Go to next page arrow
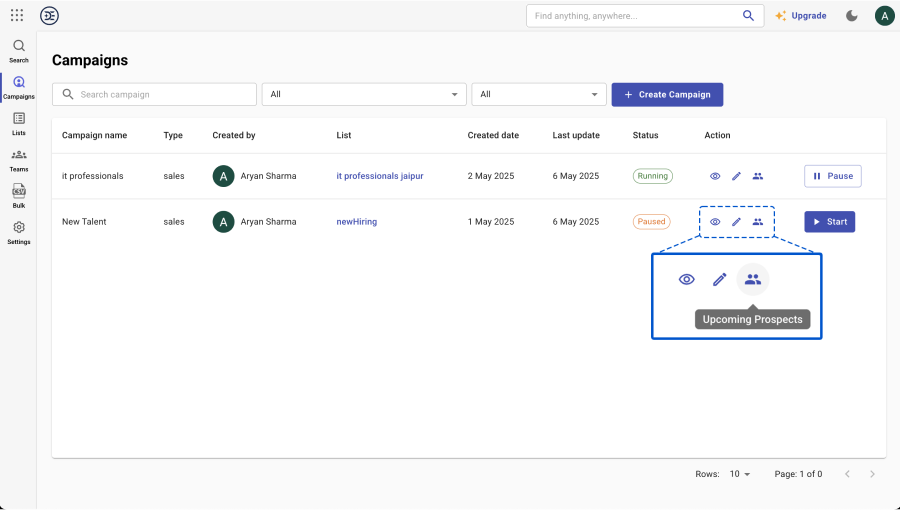Image resolution: width=900 pixels, height=510 pixels. [x=872, y=474]
